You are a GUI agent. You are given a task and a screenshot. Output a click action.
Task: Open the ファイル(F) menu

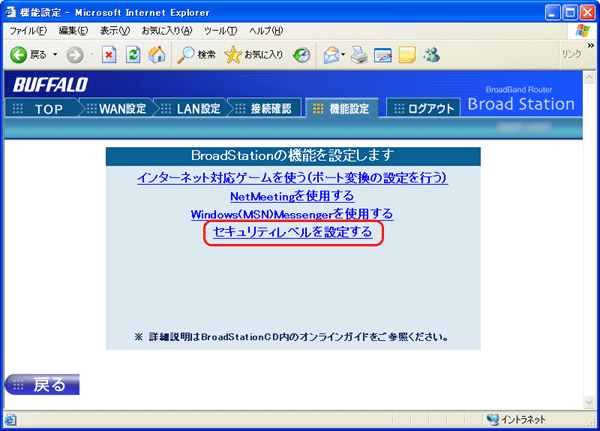click(27, 31)
